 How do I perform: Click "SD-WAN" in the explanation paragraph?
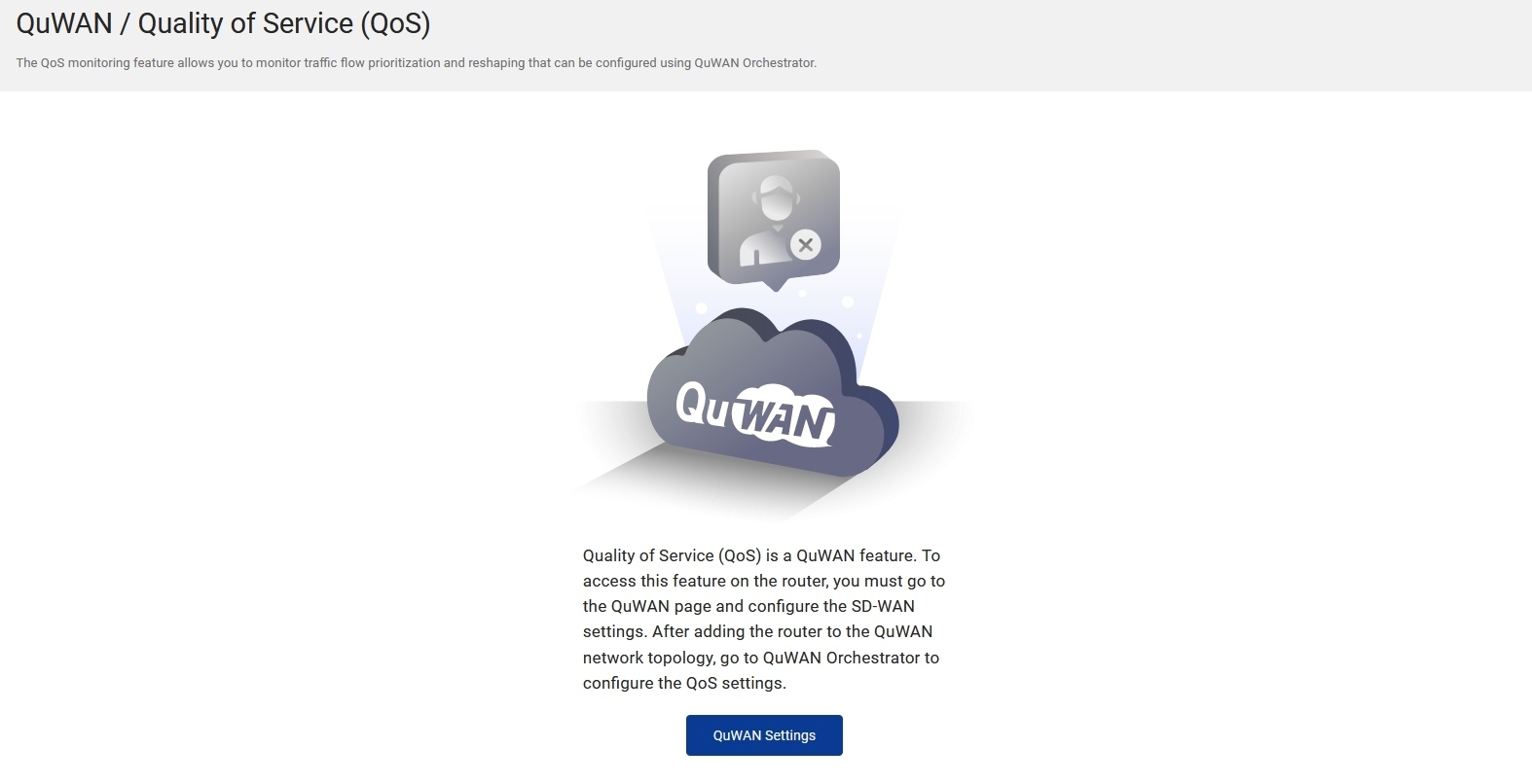point(883,606)
